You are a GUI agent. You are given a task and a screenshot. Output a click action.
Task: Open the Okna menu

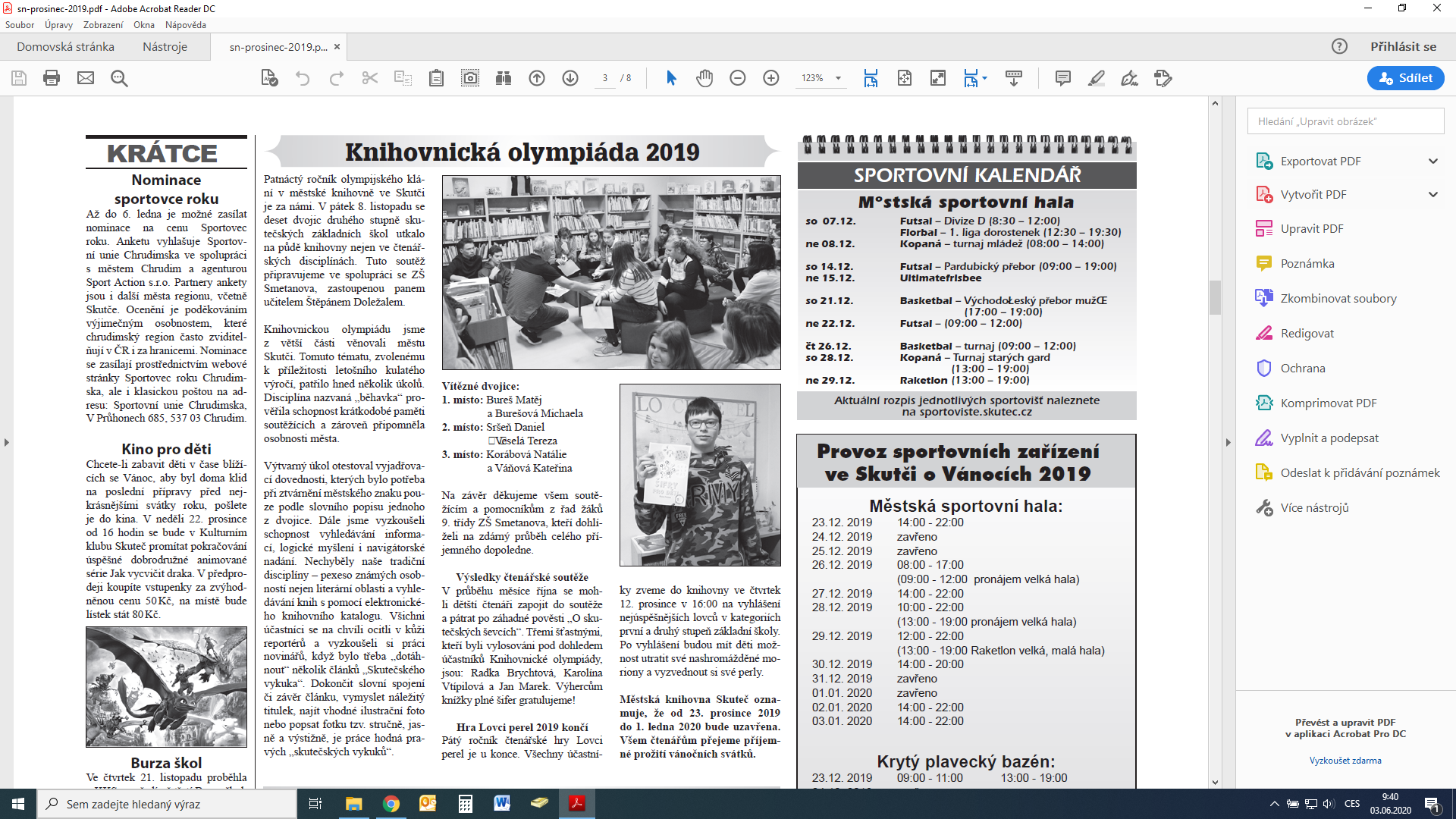(144, 25)
